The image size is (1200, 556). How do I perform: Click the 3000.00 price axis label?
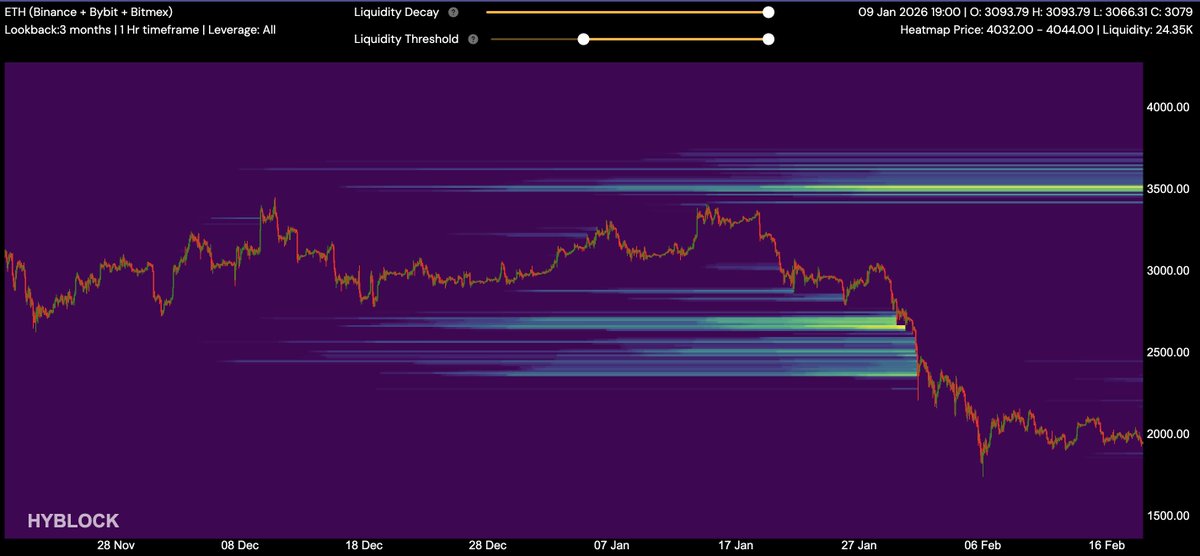coord(1168,271)
